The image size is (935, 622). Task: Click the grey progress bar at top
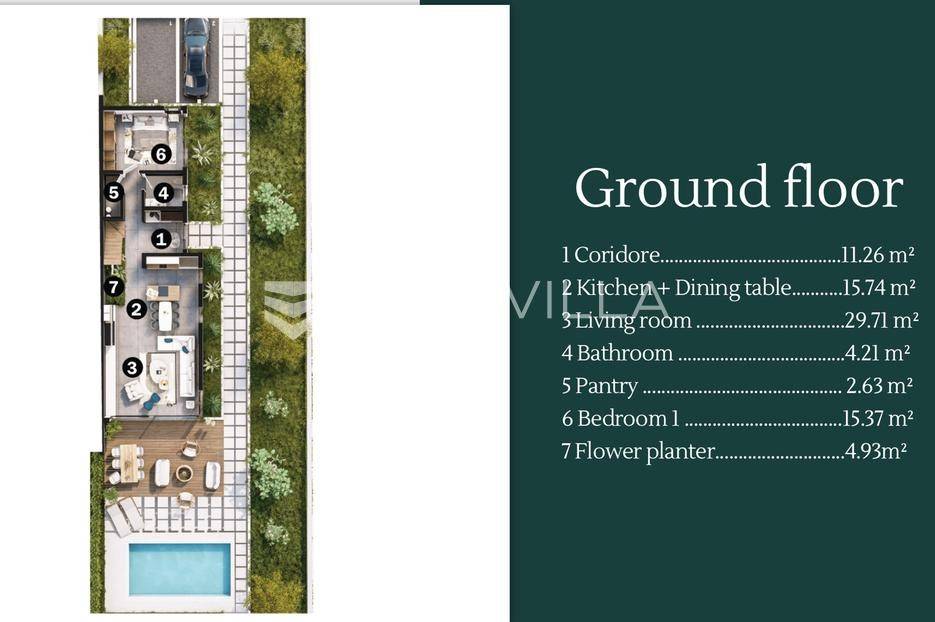[x=210, y=2]
